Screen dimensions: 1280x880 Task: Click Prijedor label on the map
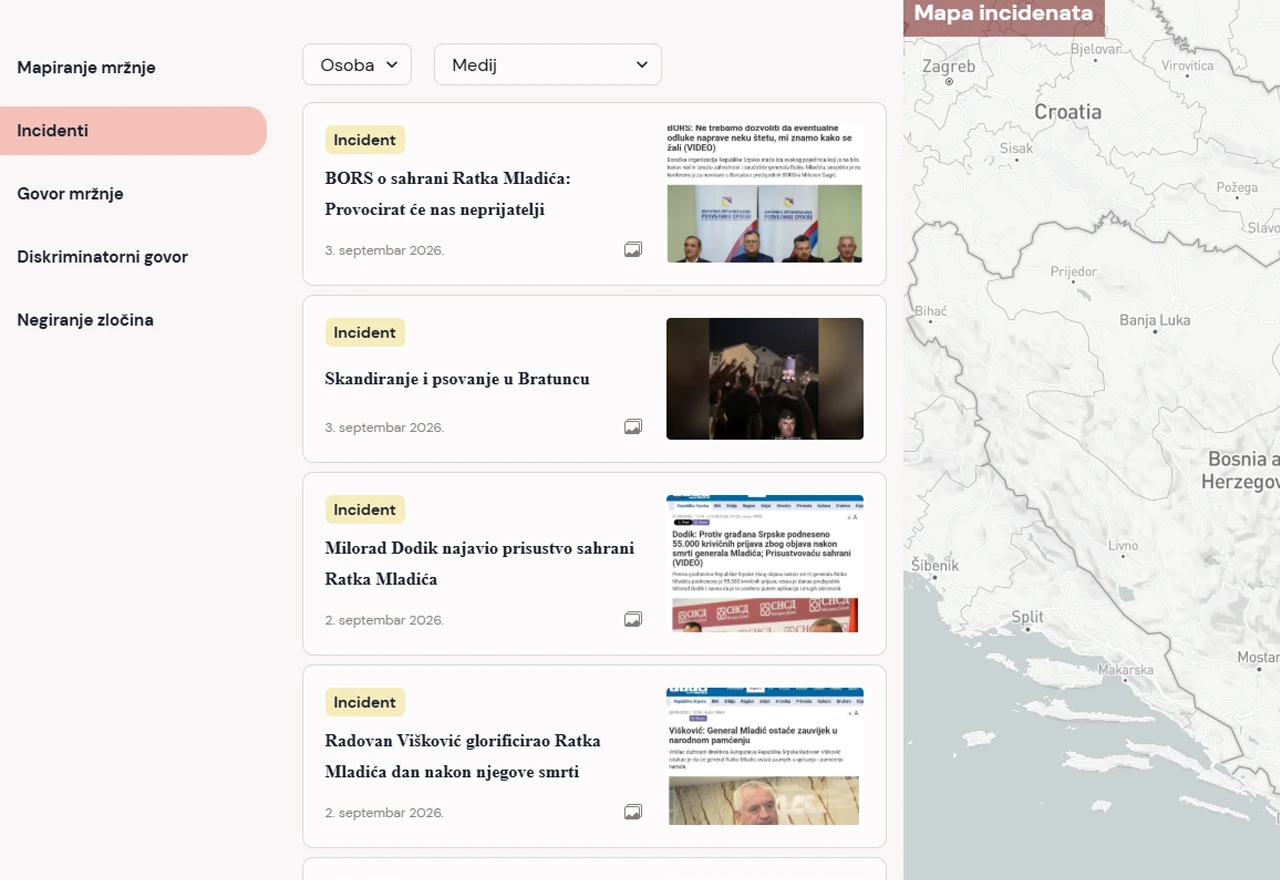1073,271
